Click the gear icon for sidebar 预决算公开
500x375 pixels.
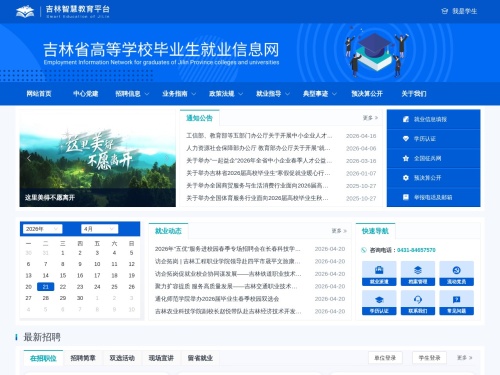point(406,178)
